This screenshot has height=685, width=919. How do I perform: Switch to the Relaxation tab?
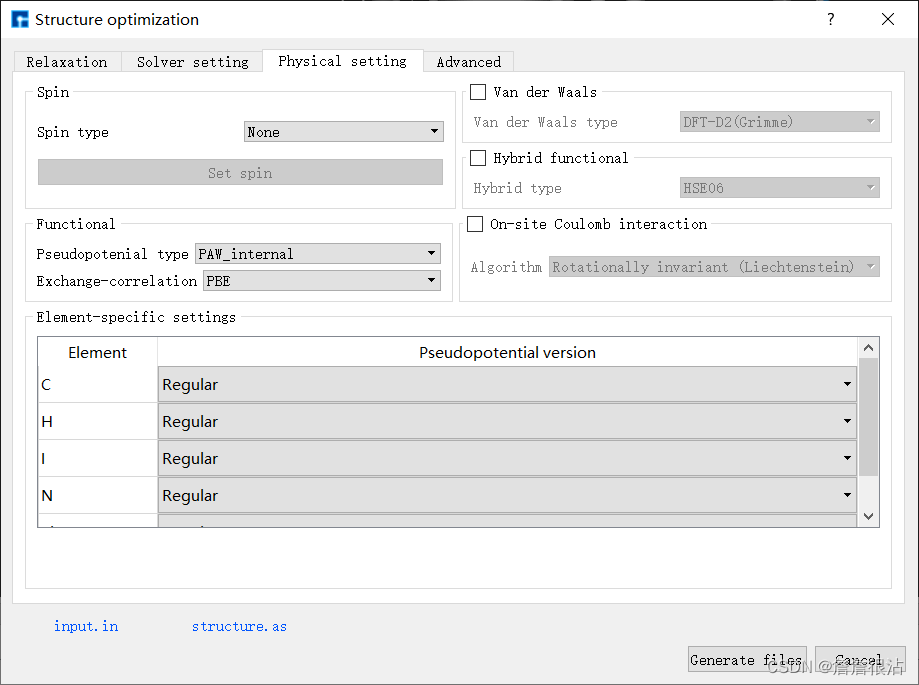[67, 62]
